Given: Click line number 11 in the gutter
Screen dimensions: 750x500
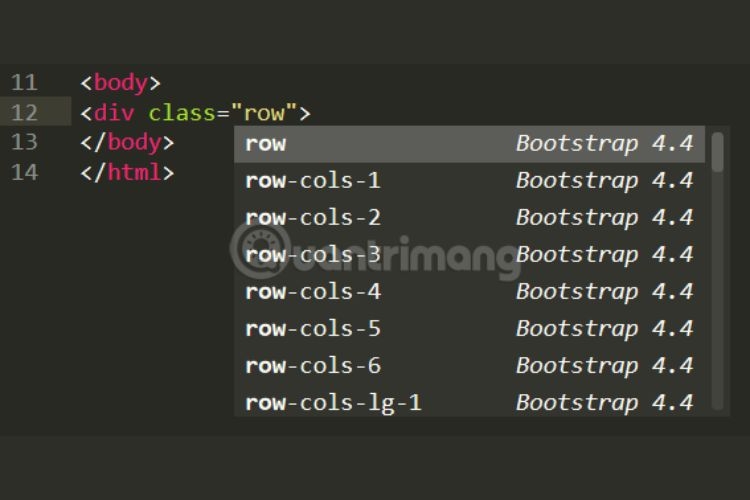Looking at the screenshot, I should point(24,83).
